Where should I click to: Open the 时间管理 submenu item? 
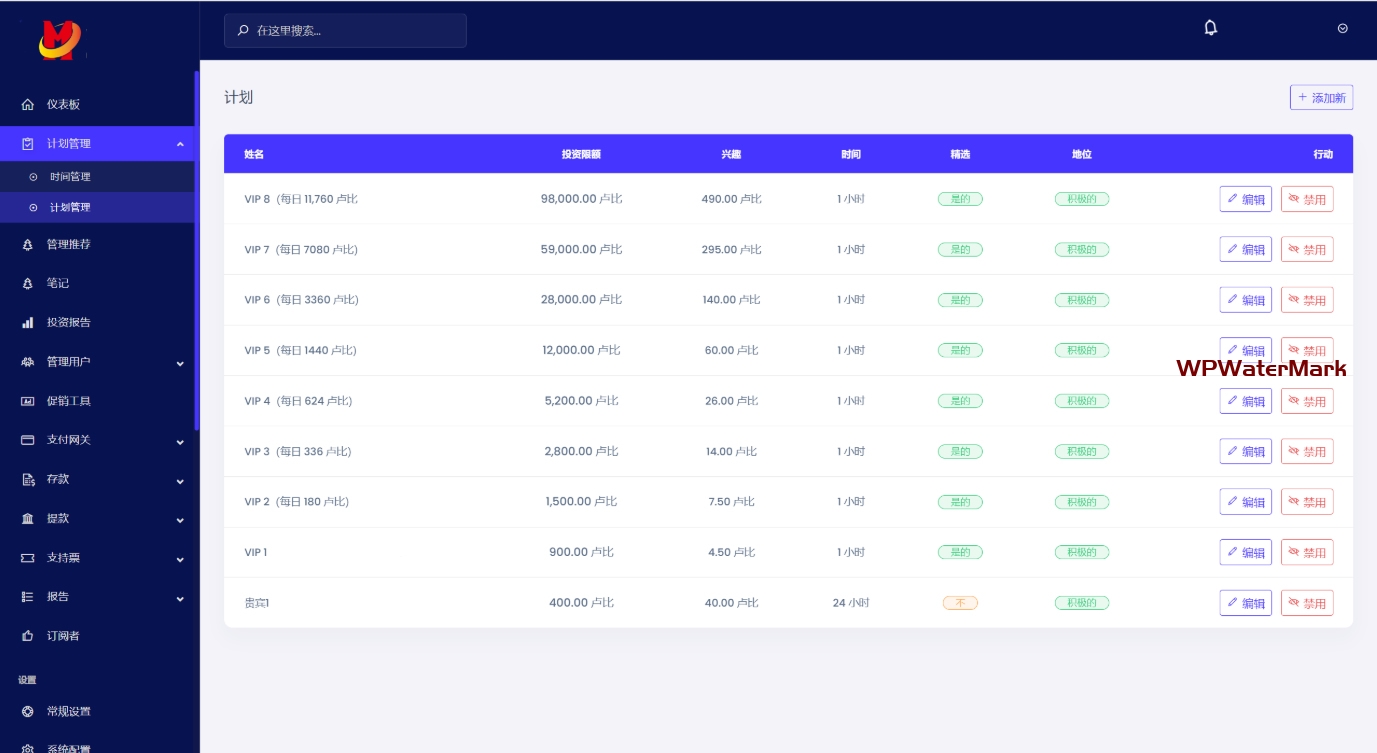coord(70,177)
